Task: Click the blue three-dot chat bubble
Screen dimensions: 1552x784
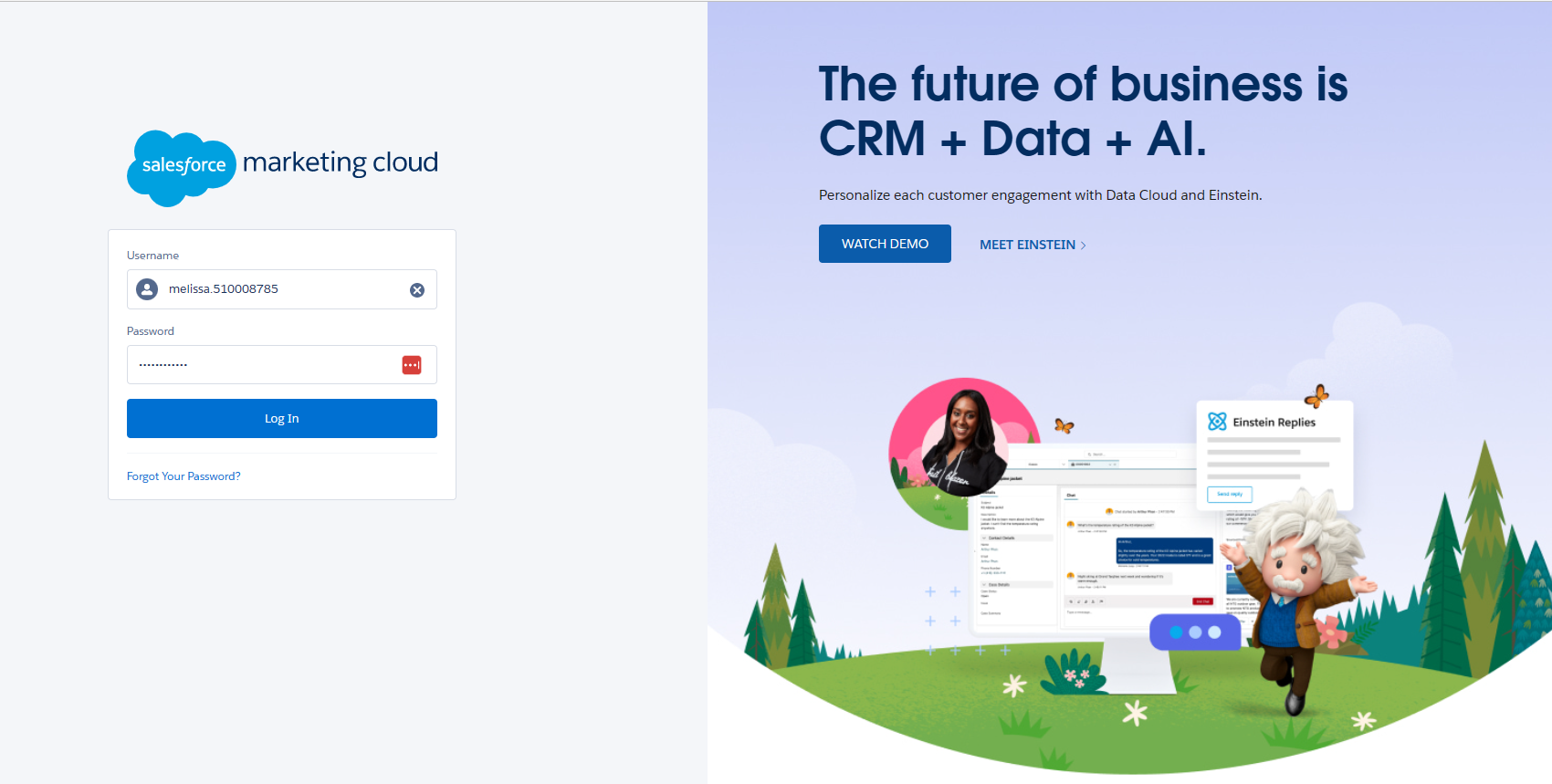Action: tap(1194, 632)
